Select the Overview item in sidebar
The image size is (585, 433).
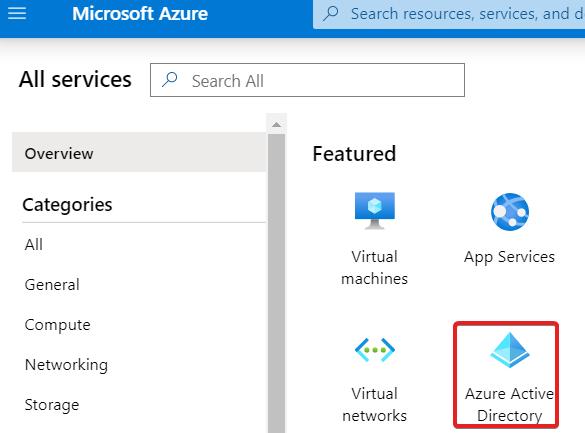click(x=139, y=152)
